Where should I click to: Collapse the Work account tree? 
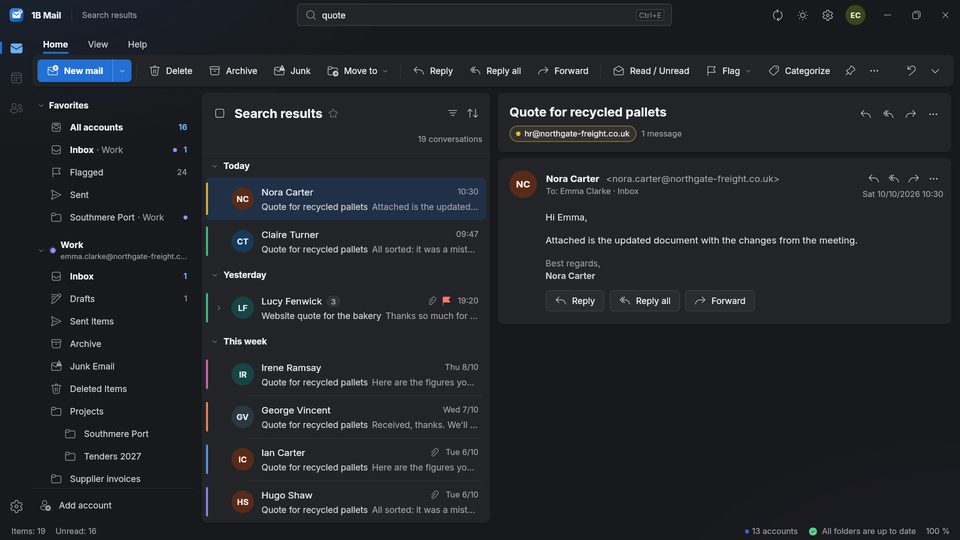click(x=41, y=250)
